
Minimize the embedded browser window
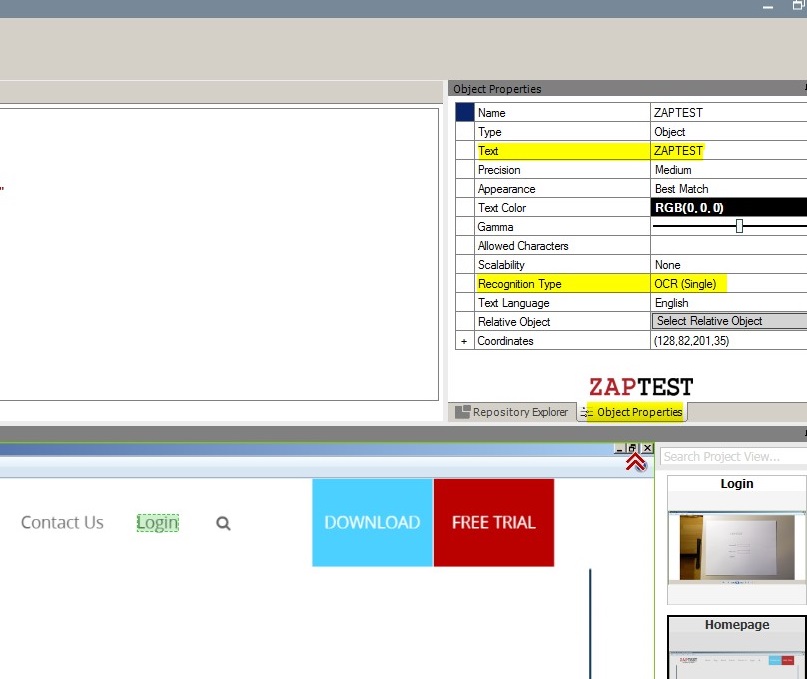pos(620,449)
